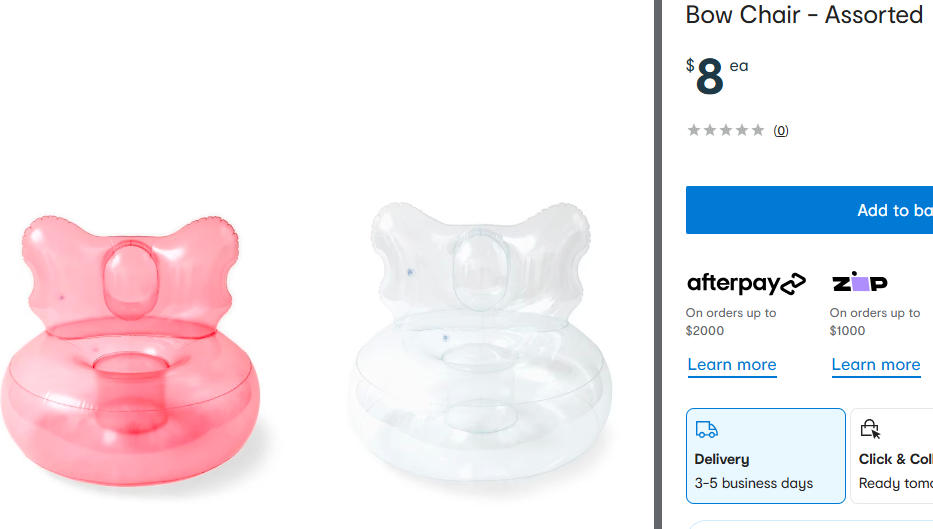This screenshot has height=529, width=933.
Task: Choose the Click & Collect option label
Action: pyautogui.click(x=896, y=459)
